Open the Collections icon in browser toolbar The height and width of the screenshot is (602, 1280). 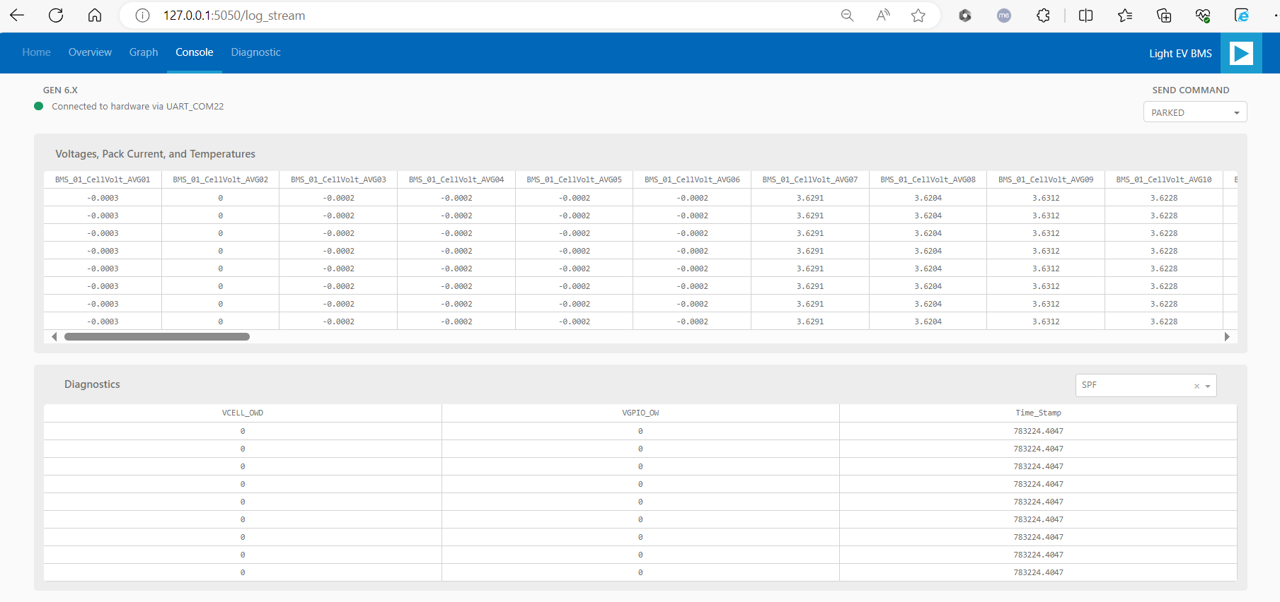click(x=1163, y=15)
